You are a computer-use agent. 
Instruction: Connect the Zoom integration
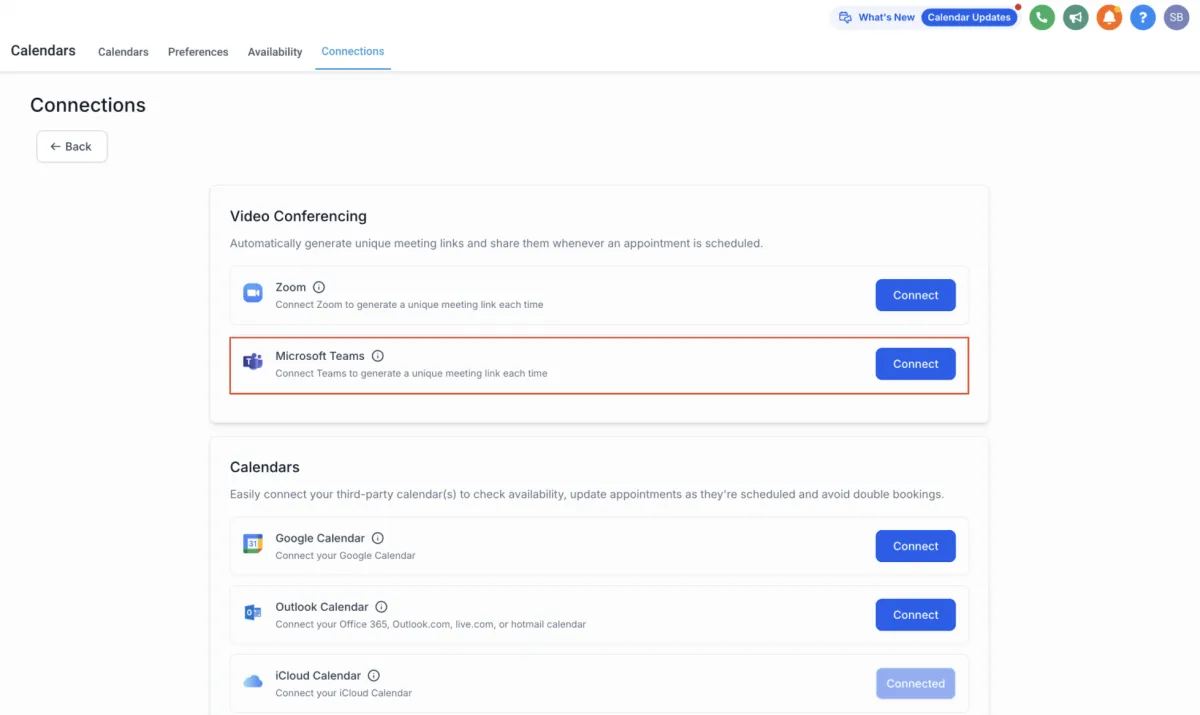click(915, 295)
